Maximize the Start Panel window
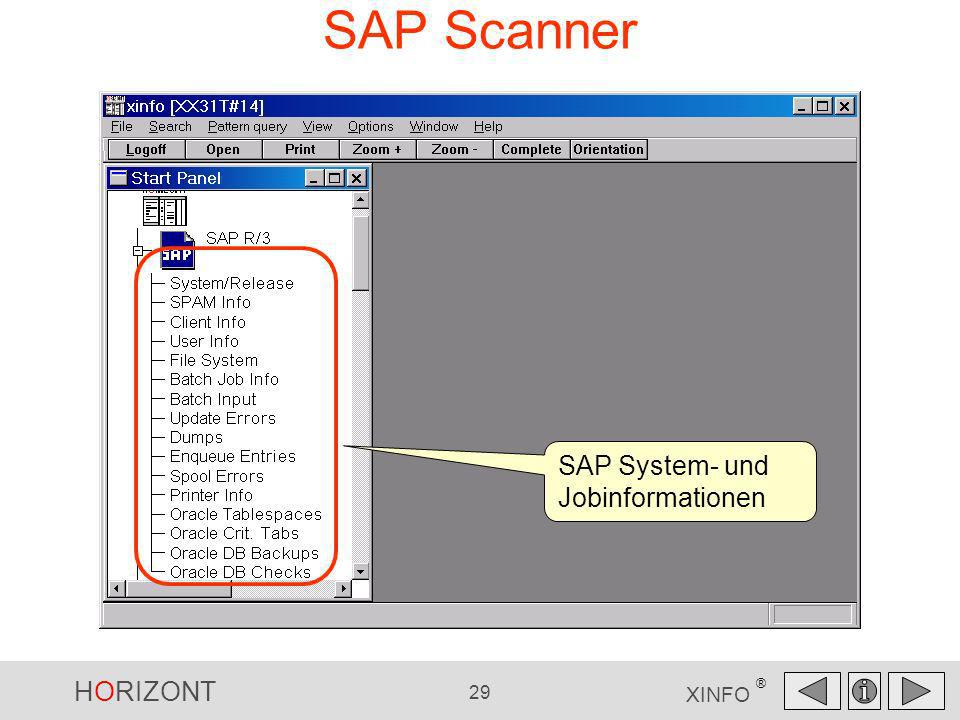960x720 pixels. tap(334, 178)
